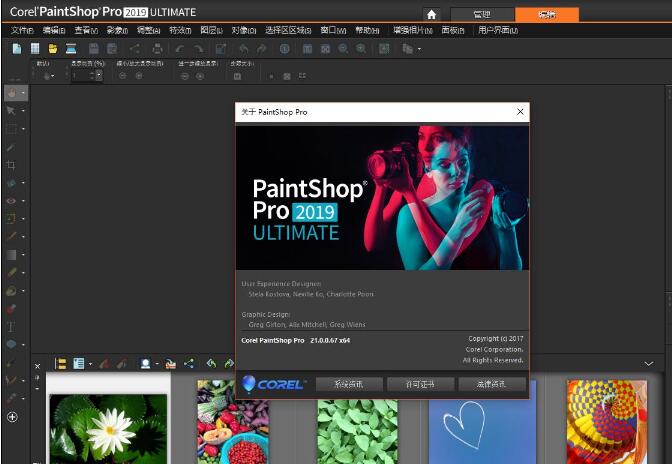
Task: Open the Organizer view mode dropdown arrow
Action: (90, 364)
